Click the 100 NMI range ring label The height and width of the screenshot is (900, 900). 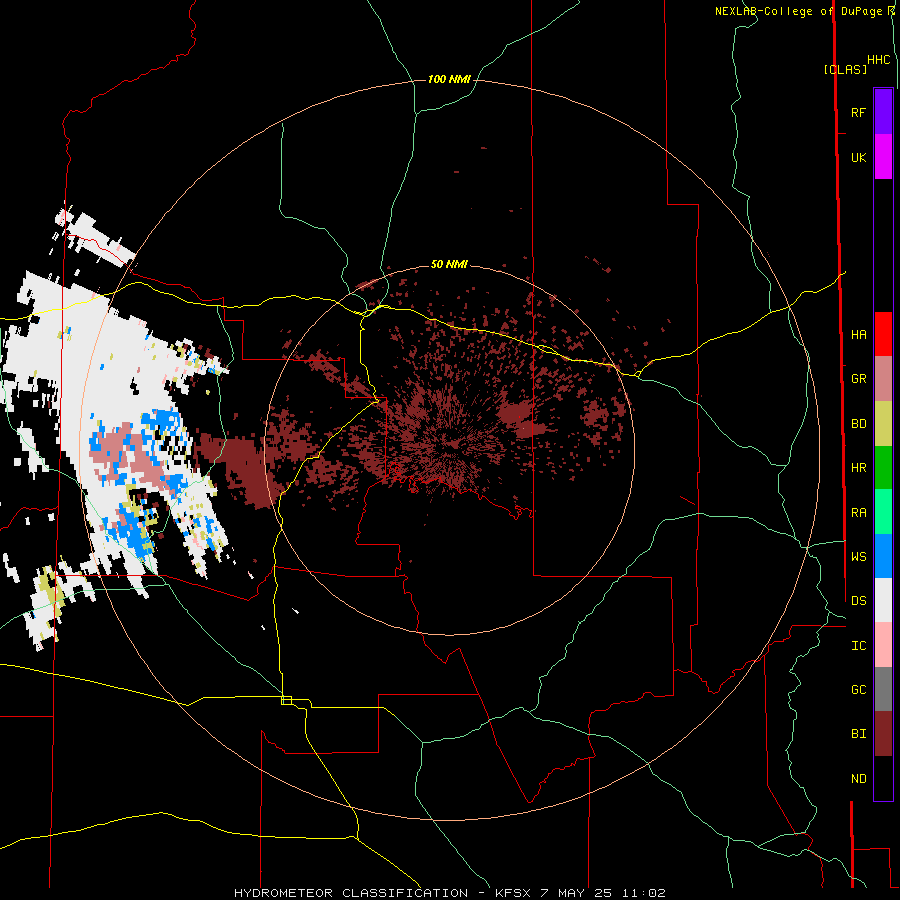(x=449, y=79)
